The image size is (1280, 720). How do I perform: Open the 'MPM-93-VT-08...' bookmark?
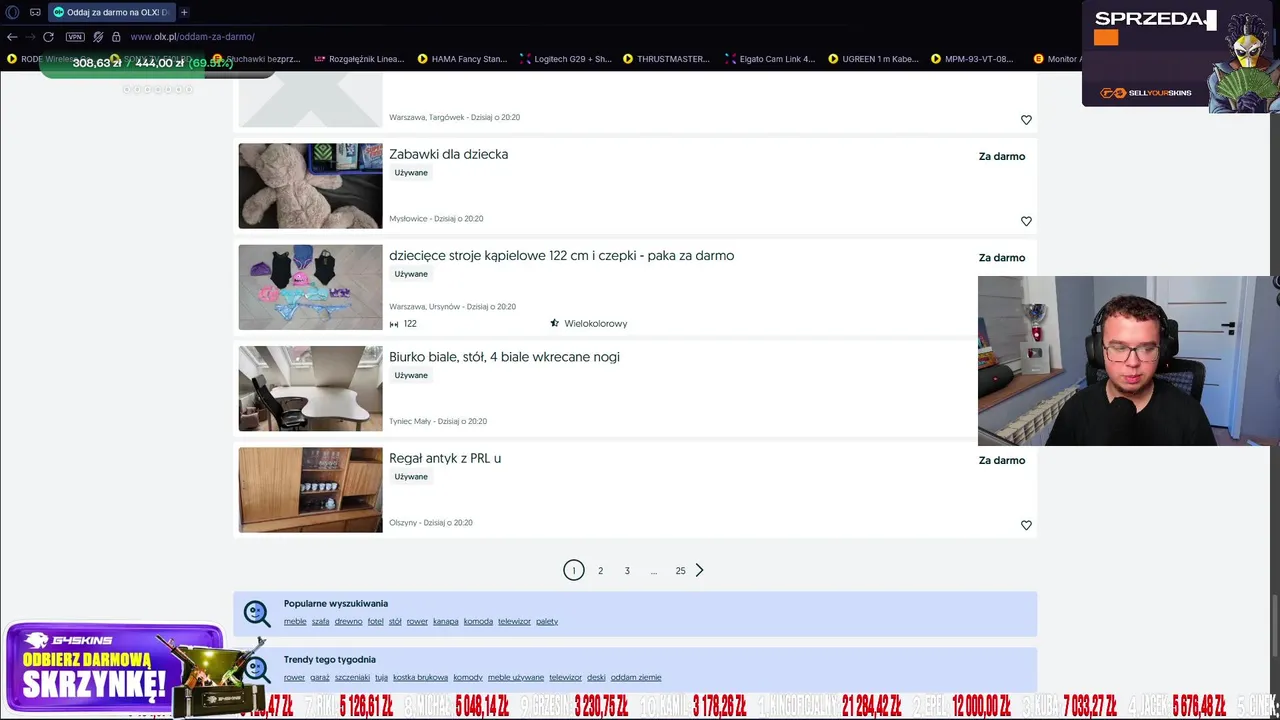point(972,59)
